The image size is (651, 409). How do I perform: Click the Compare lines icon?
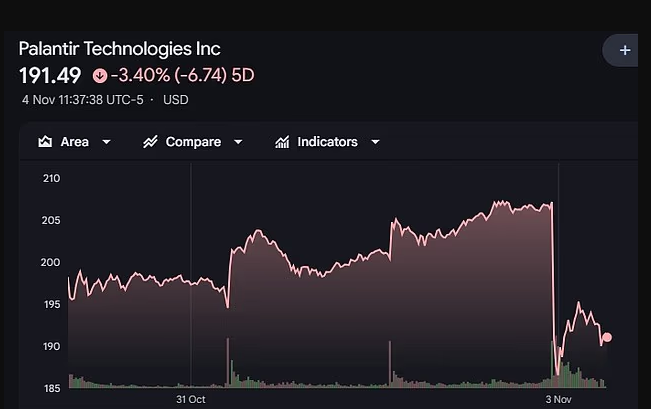(x=150, y=142)
